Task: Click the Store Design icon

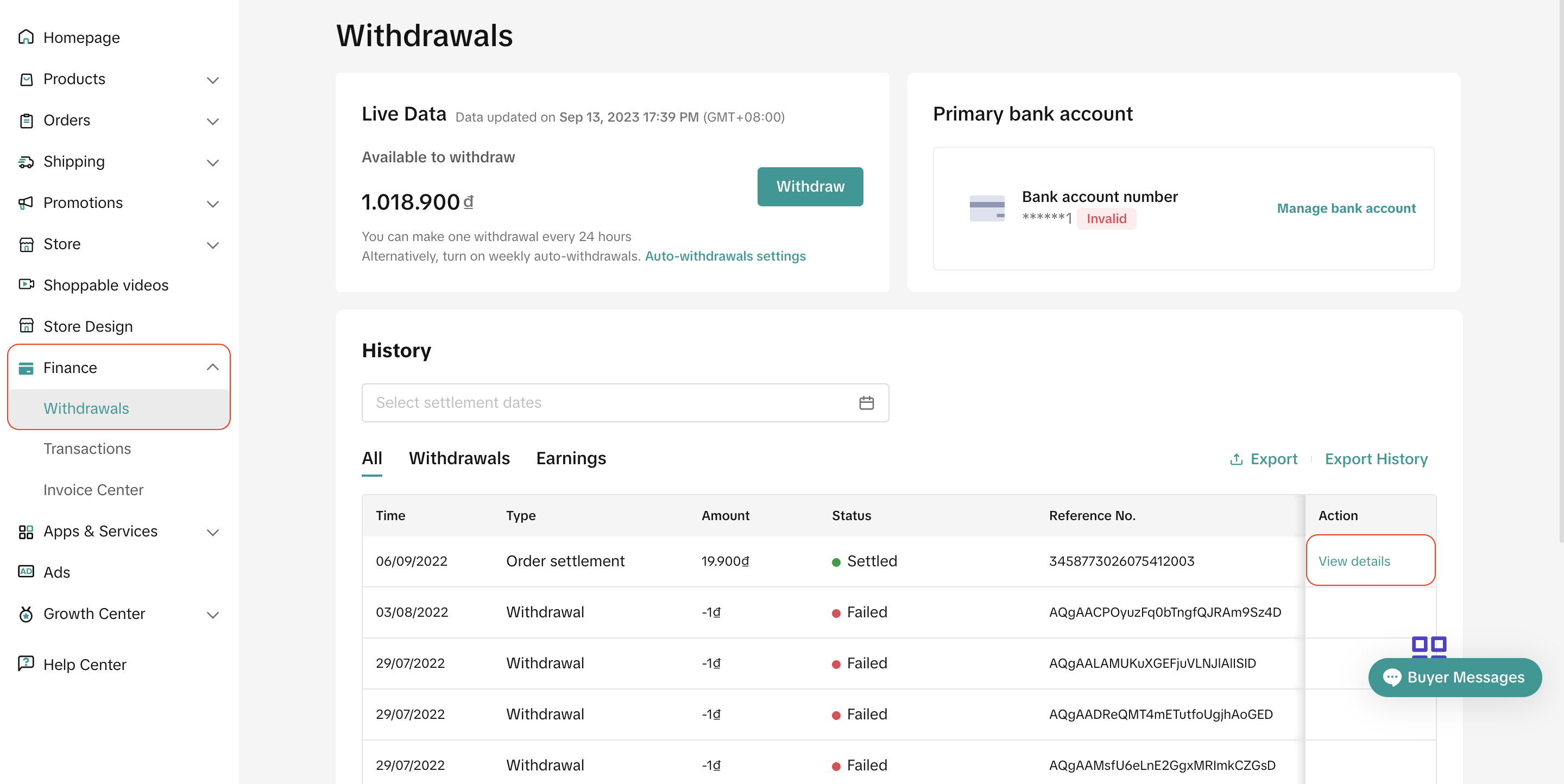Action: click(x=26, y=326)
